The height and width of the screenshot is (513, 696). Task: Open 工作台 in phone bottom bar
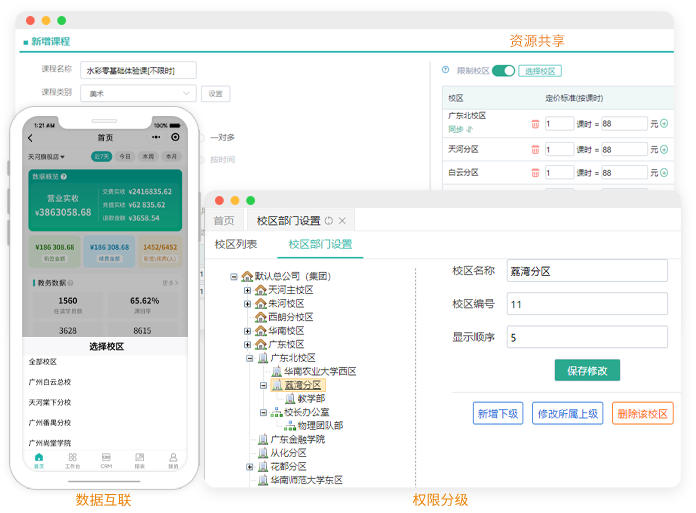72,461
